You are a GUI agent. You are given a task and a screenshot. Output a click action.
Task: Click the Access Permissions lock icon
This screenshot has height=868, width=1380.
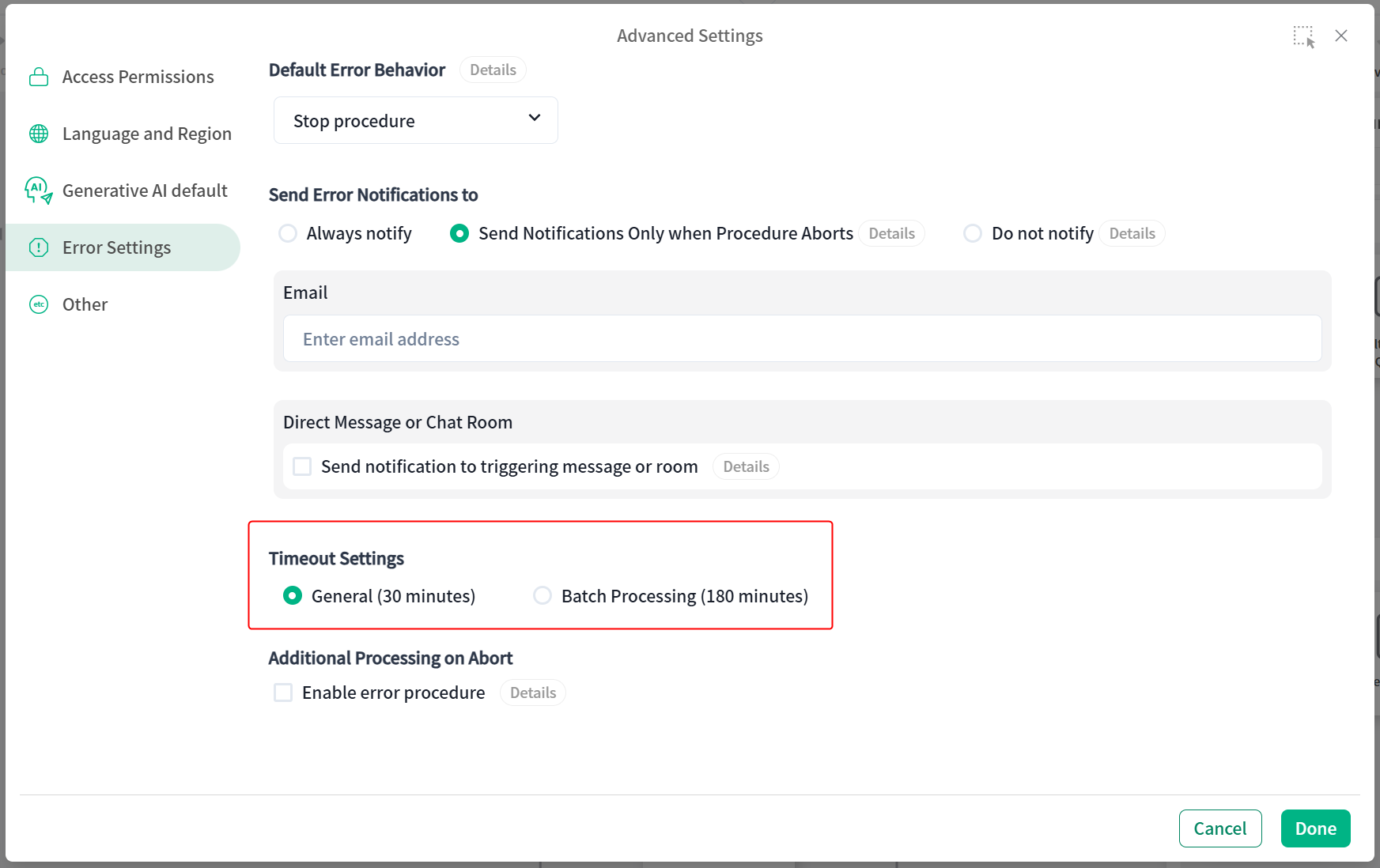pos(39,77)
